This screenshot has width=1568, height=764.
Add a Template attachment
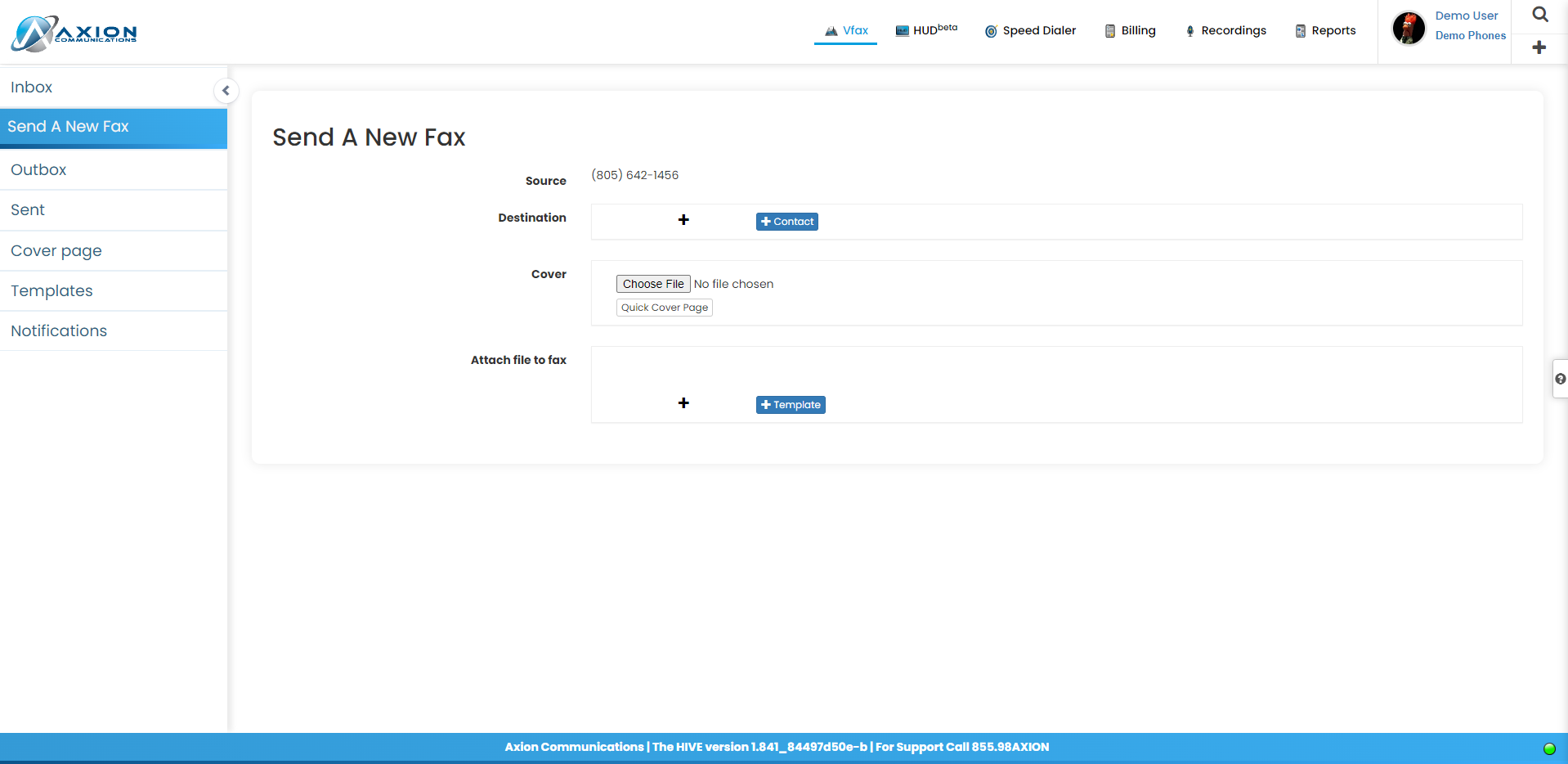(790, 405)
